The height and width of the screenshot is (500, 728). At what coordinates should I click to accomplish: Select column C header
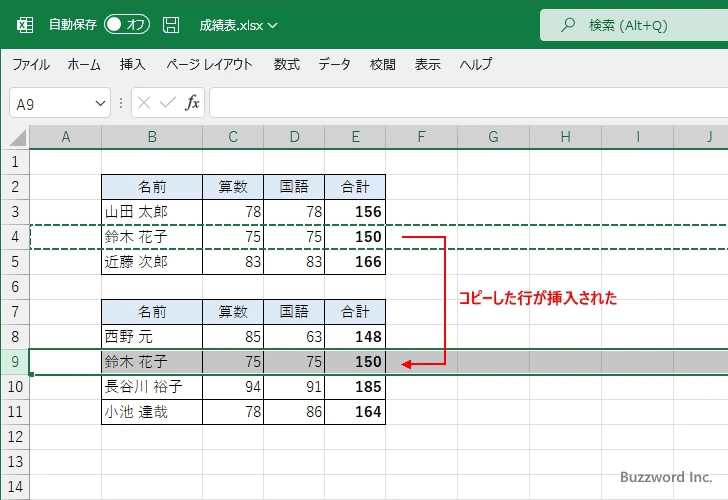(x=233, y=137)
